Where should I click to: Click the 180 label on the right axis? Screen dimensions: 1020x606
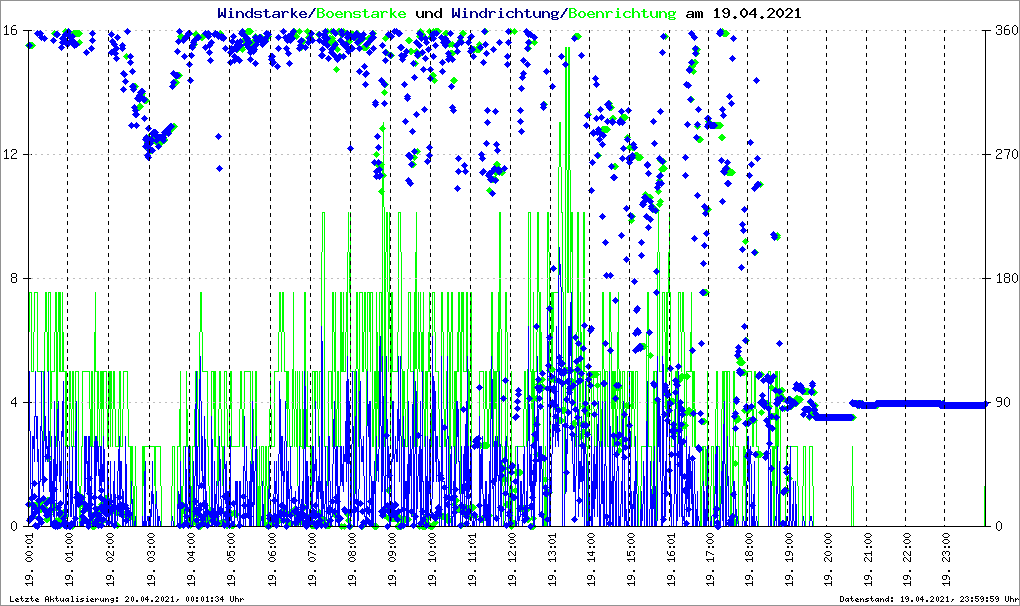[x=1005, y=278]
